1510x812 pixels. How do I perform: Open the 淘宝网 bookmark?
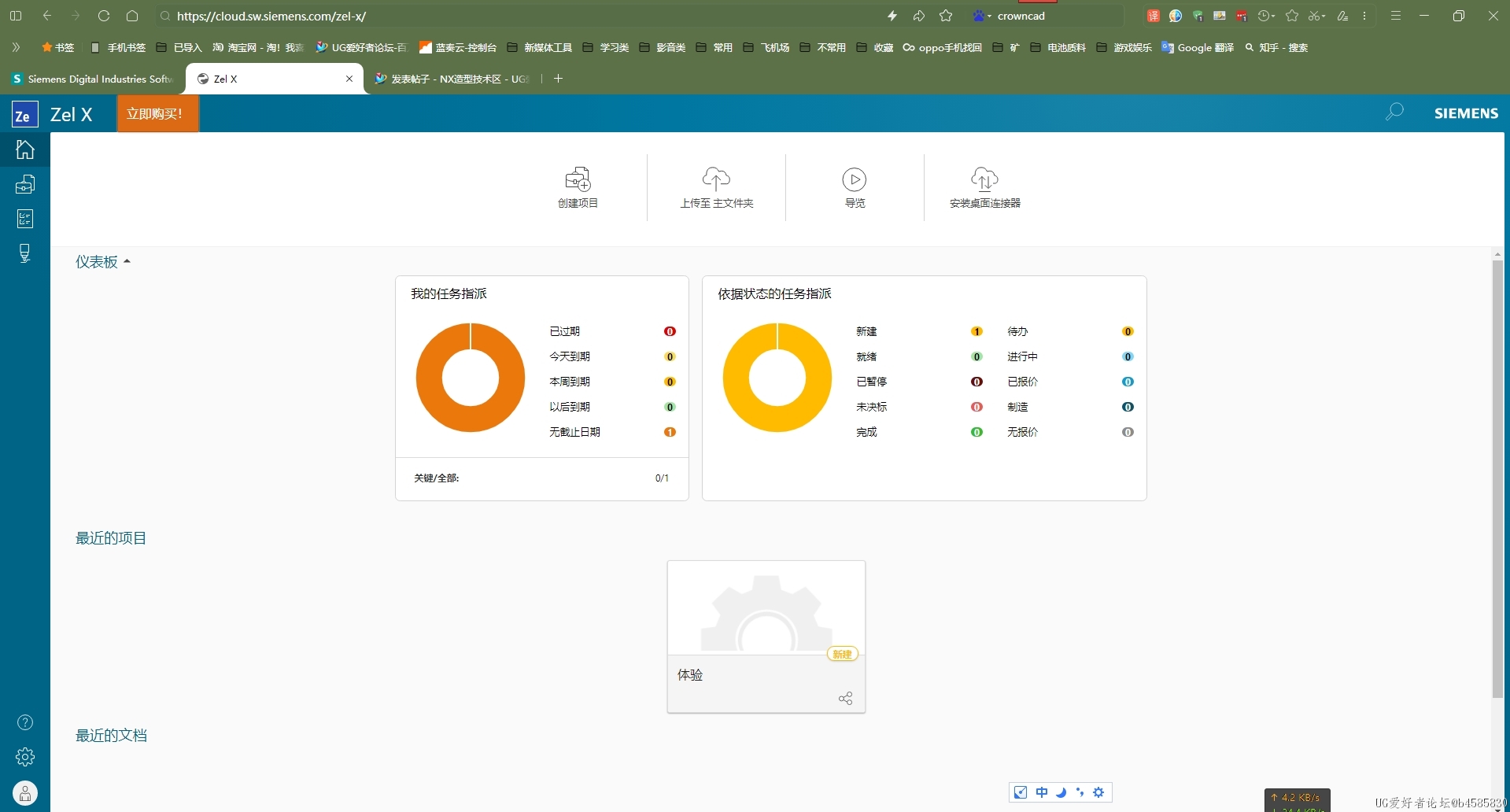(257, 47)
